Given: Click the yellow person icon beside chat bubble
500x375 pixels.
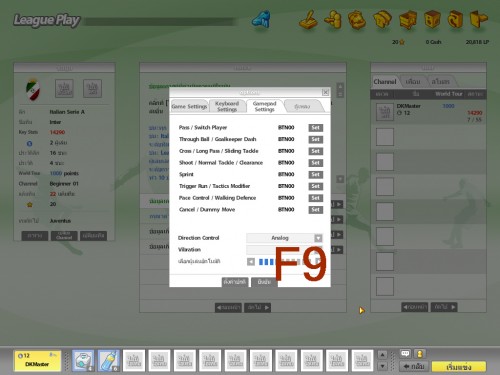Looking at the screenshot, I should pos(420,353).
